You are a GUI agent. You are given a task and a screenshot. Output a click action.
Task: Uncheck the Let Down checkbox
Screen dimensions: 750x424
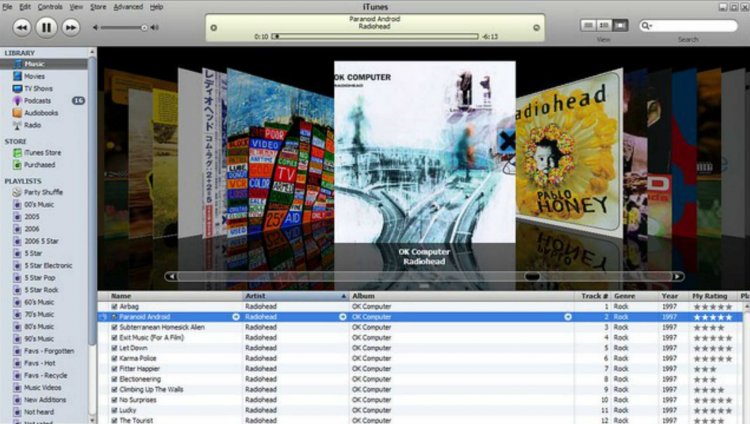[114, 348]
